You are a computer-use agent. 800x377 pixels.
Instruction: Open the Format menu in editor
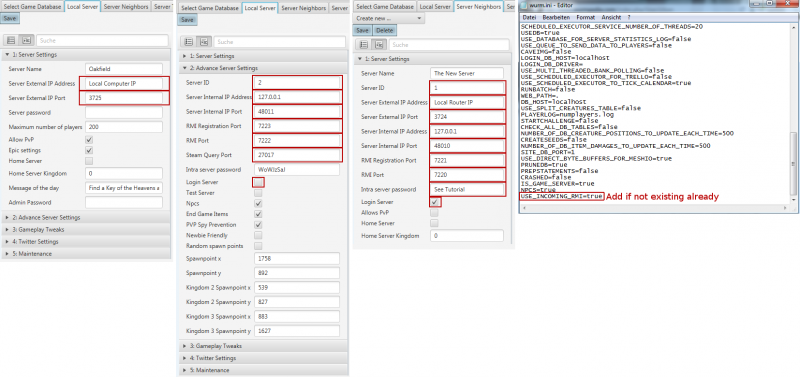tap(585, 17)
